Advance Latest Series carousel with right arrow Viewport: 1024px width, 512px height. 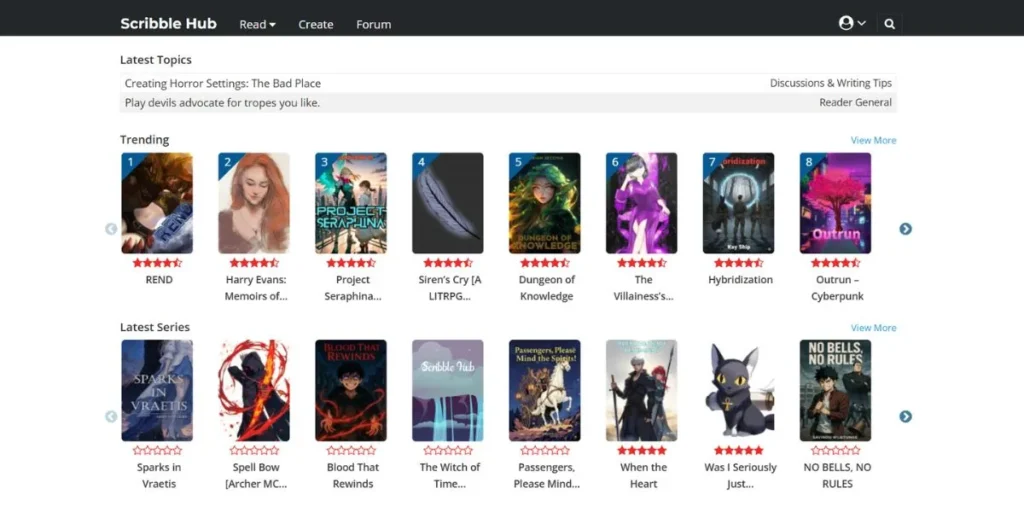pos(905,417)
